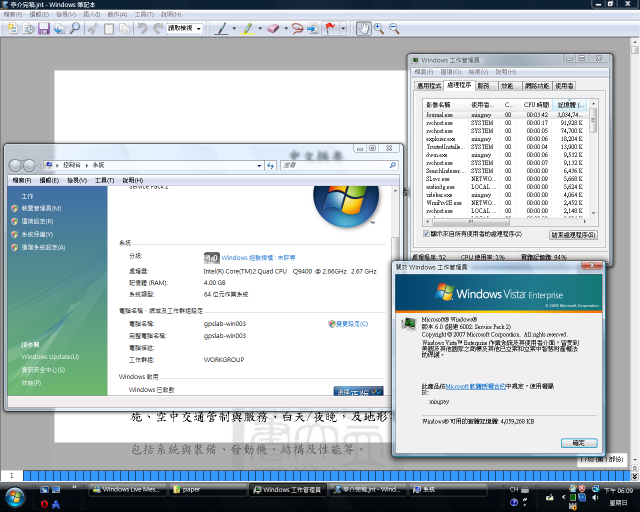Image resolution: width=640 pixels, height=512 pixels.
Task: Switch to Windows Live Messenger taskbar button
Action: point(128,490)
